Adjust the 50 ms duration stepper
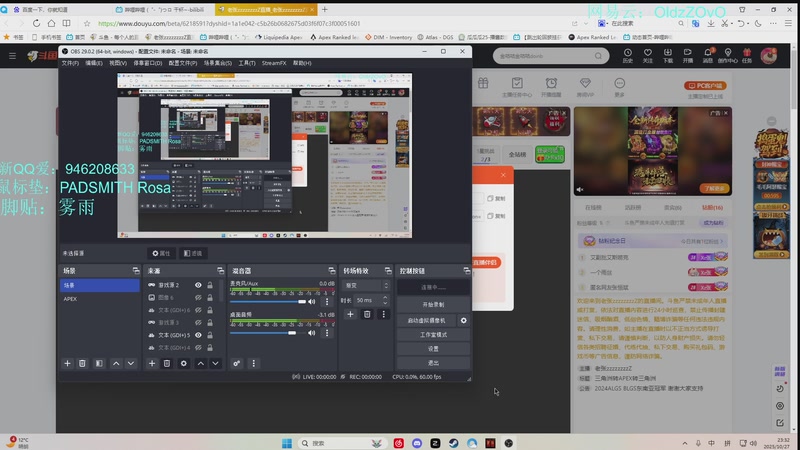 (385, 300)
